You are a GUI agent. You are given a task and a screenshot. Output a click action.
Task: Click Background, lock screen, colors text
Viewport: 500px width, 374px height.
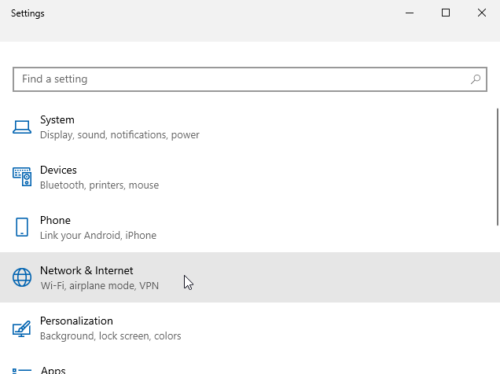pos(111,336)
